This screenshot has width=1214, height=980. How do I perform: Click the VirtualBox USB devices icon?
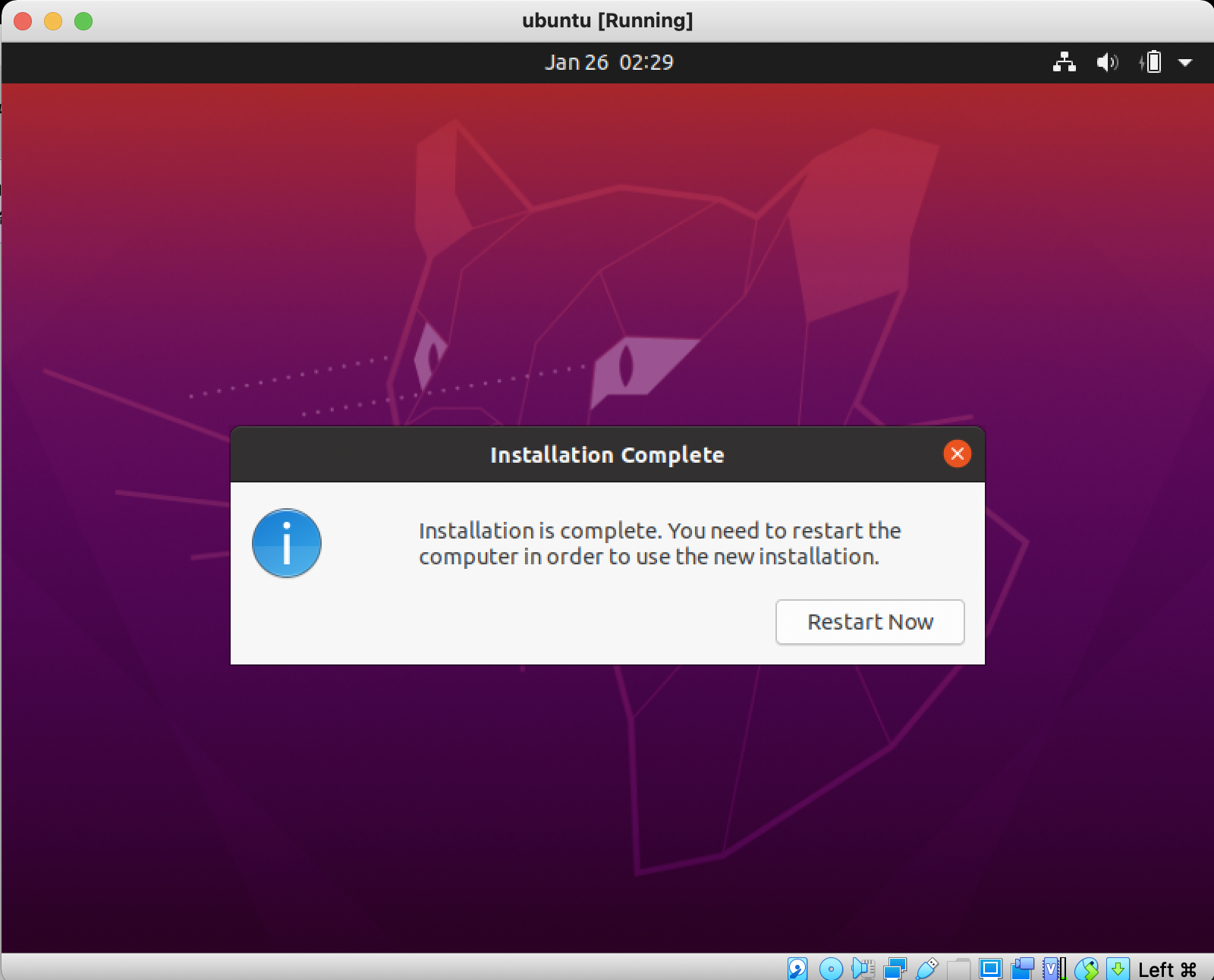(927, 969)
